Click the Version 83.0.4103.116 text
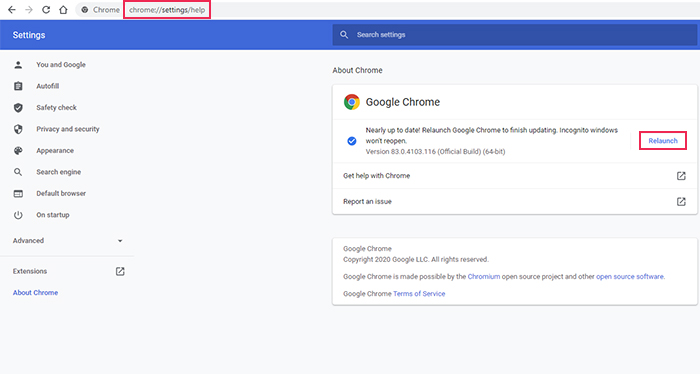The image size is (700, 374). (435, 152)
